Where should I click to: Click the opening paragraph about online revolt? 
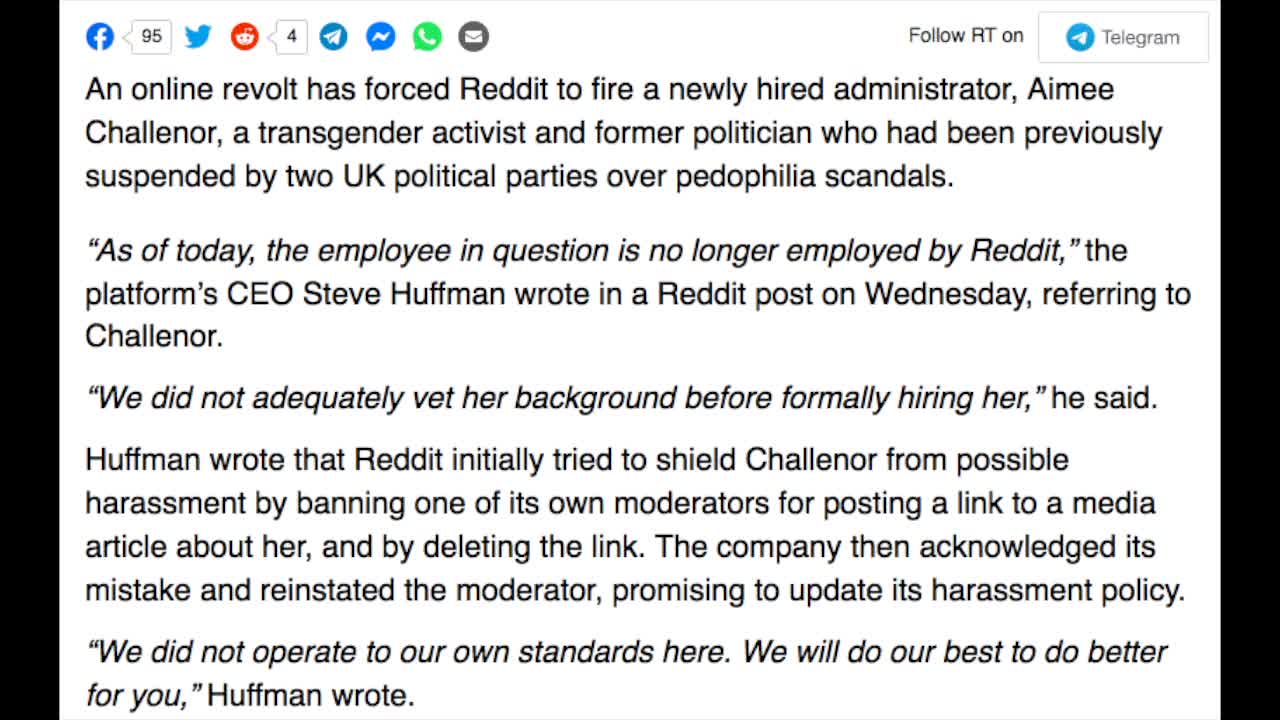(623, 133)
